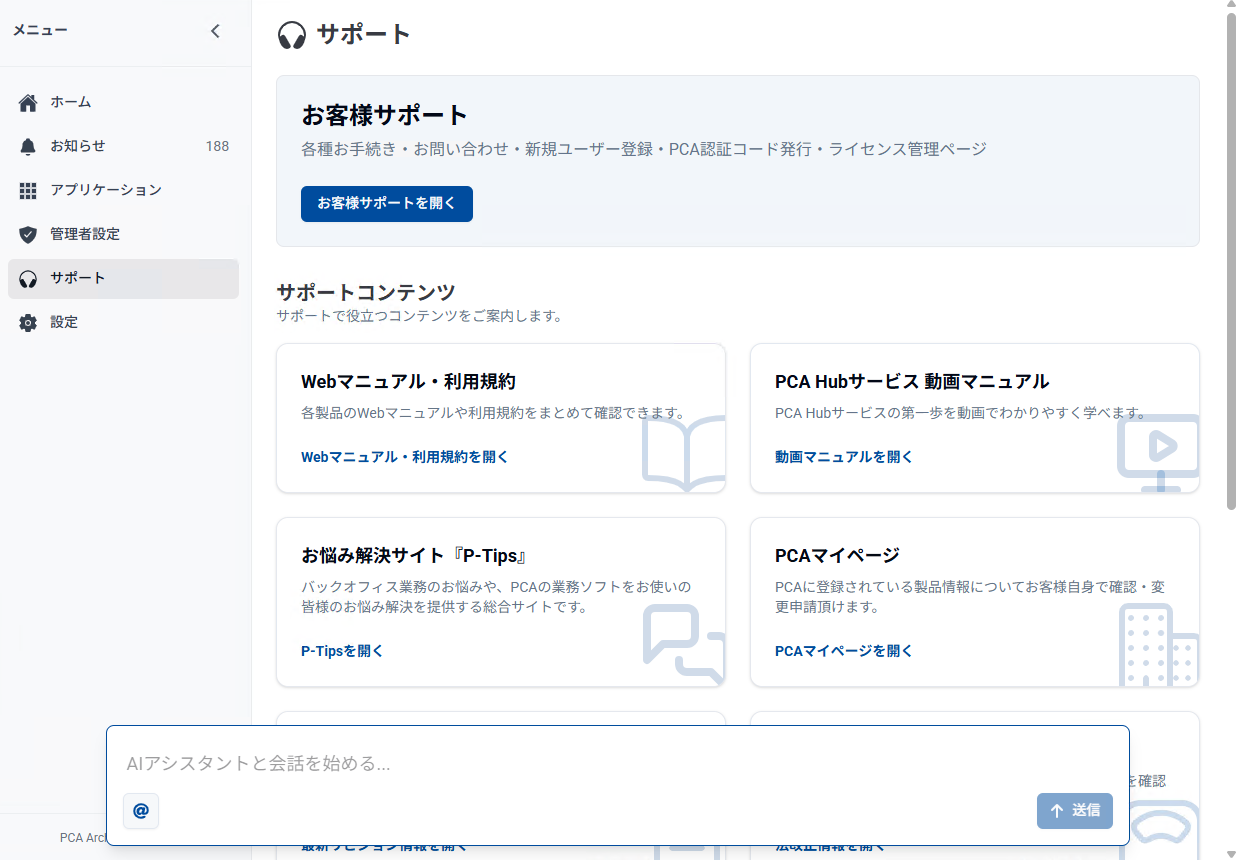The height and width of the screenshot is (860, 1236).
Task: Open 設定 using the gear icon
Action: coord(28,322)
